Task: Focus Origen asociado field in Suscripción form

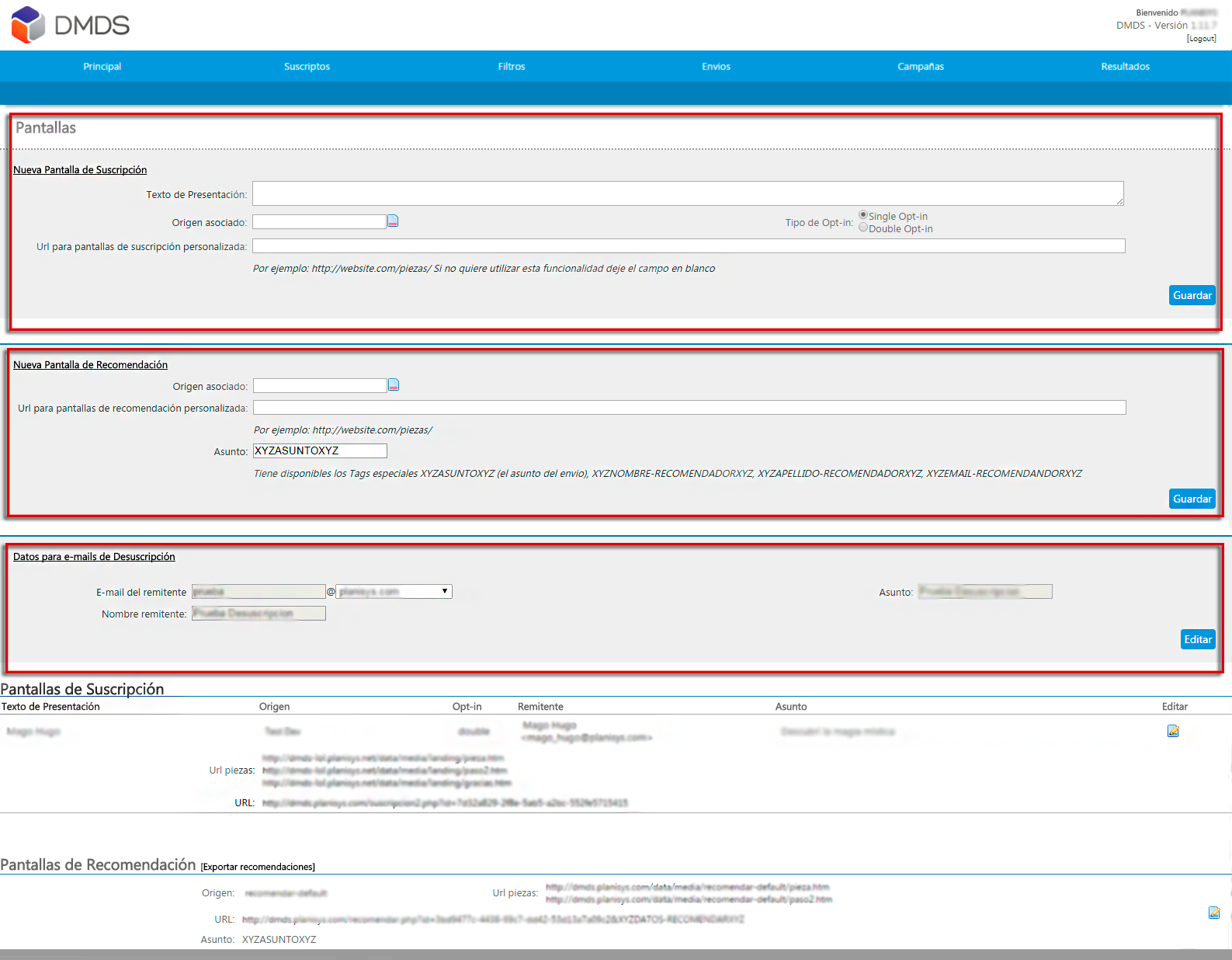Action: pos(319,222)
